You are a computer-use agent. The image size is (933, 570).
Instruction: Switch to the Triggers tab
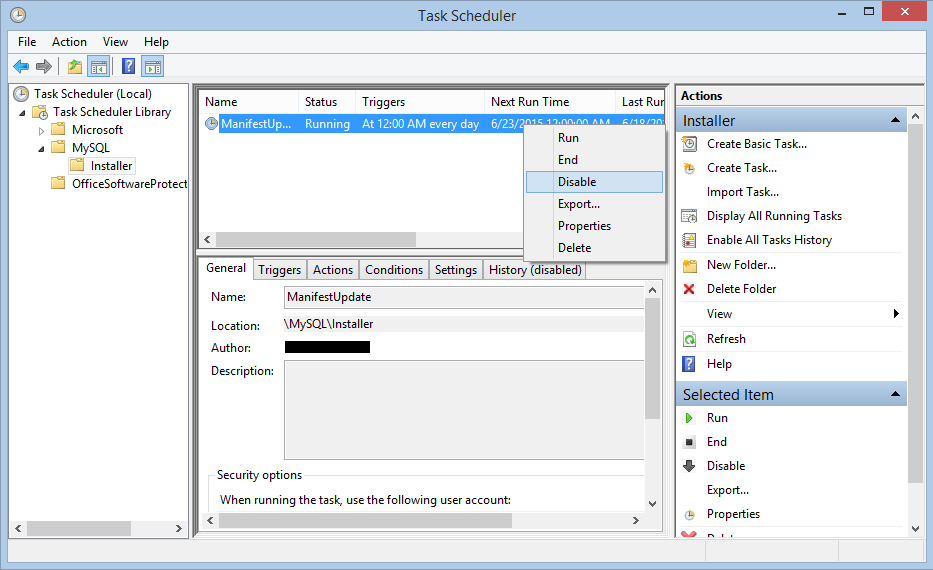pyautogui.click(x=280, y=270)
